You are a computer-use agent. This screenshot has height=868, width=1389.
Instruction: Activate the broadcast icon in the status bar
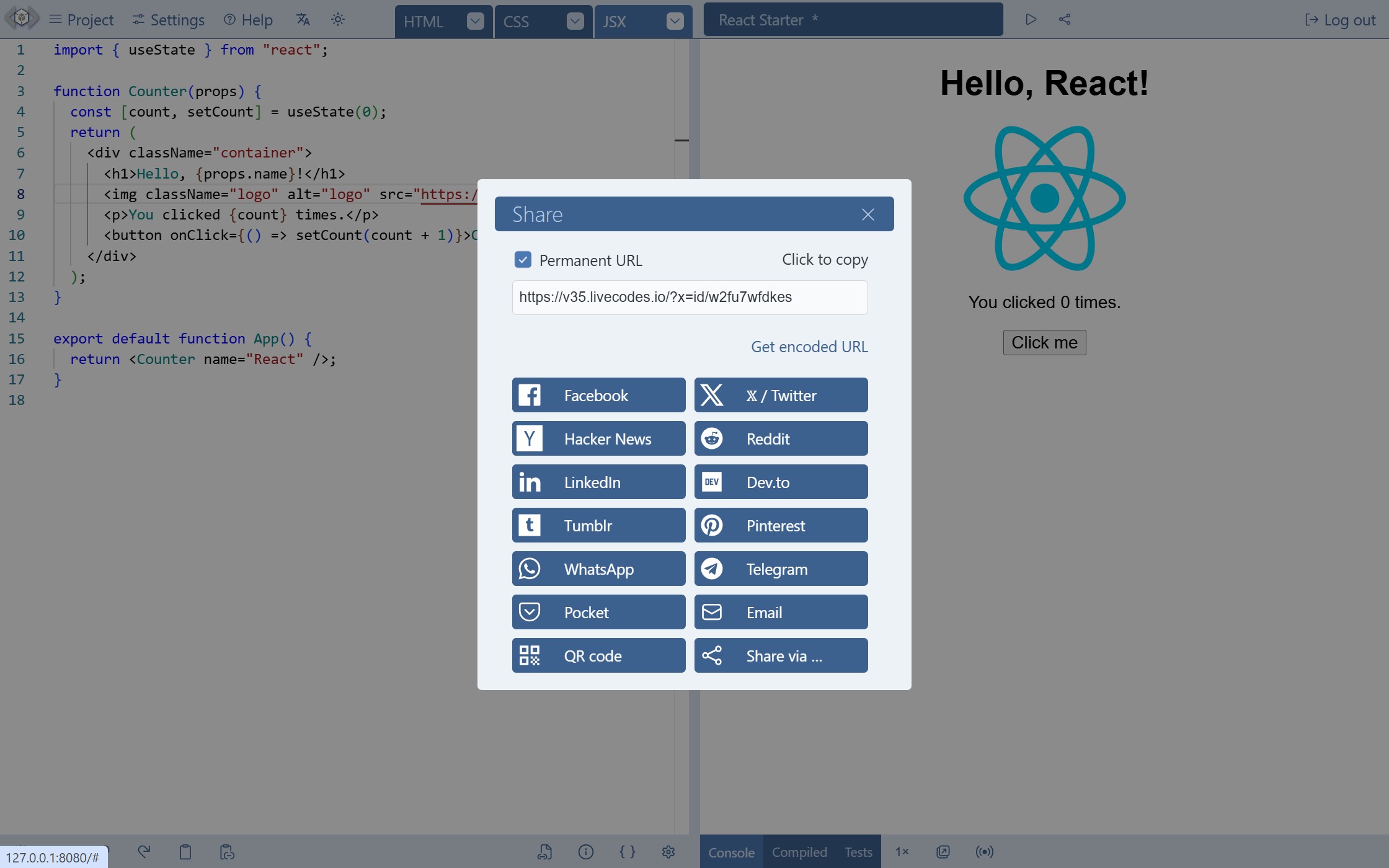(x=984, y=851)
